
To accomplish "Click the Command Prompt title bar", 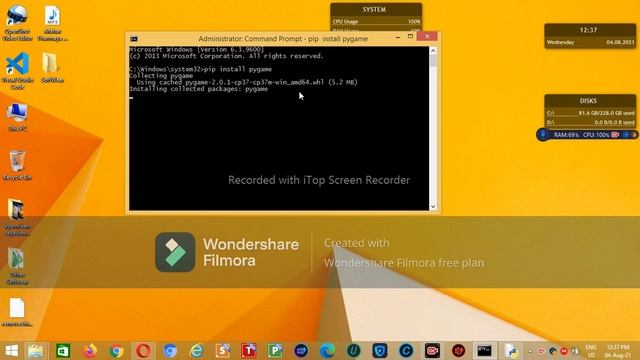I will (282, 39).
